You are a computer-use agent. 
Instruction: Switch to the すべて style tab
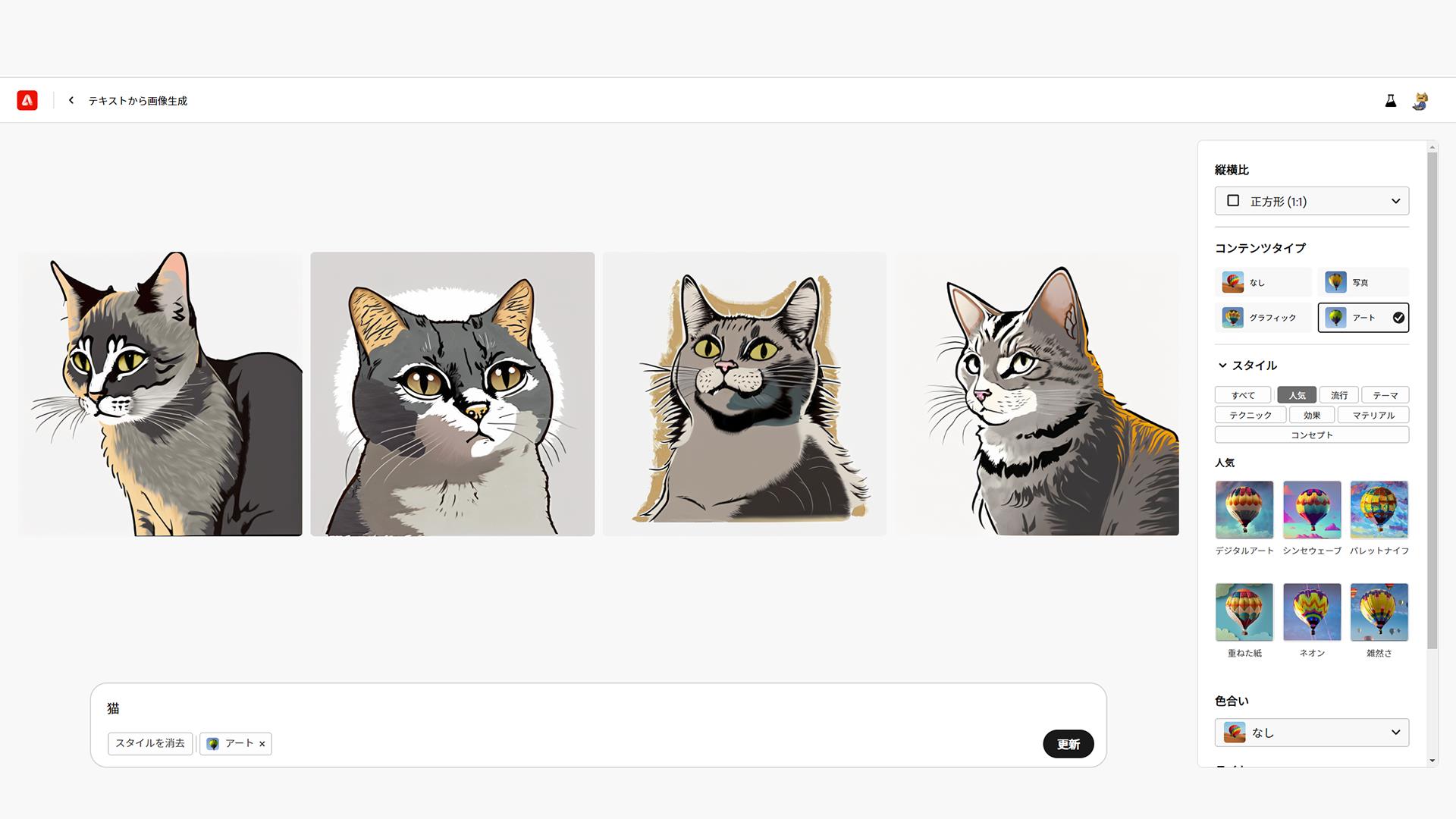[x=1243, y=395]
